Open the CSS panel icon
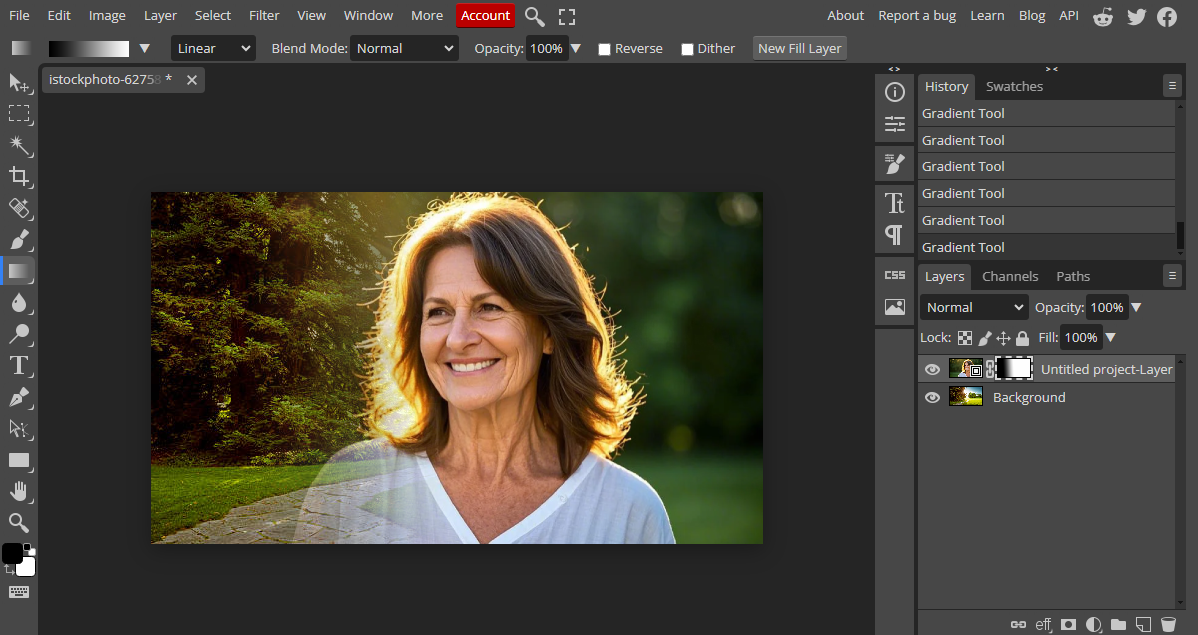Viewport: 1198px width, 635px height. pos(895,275)
